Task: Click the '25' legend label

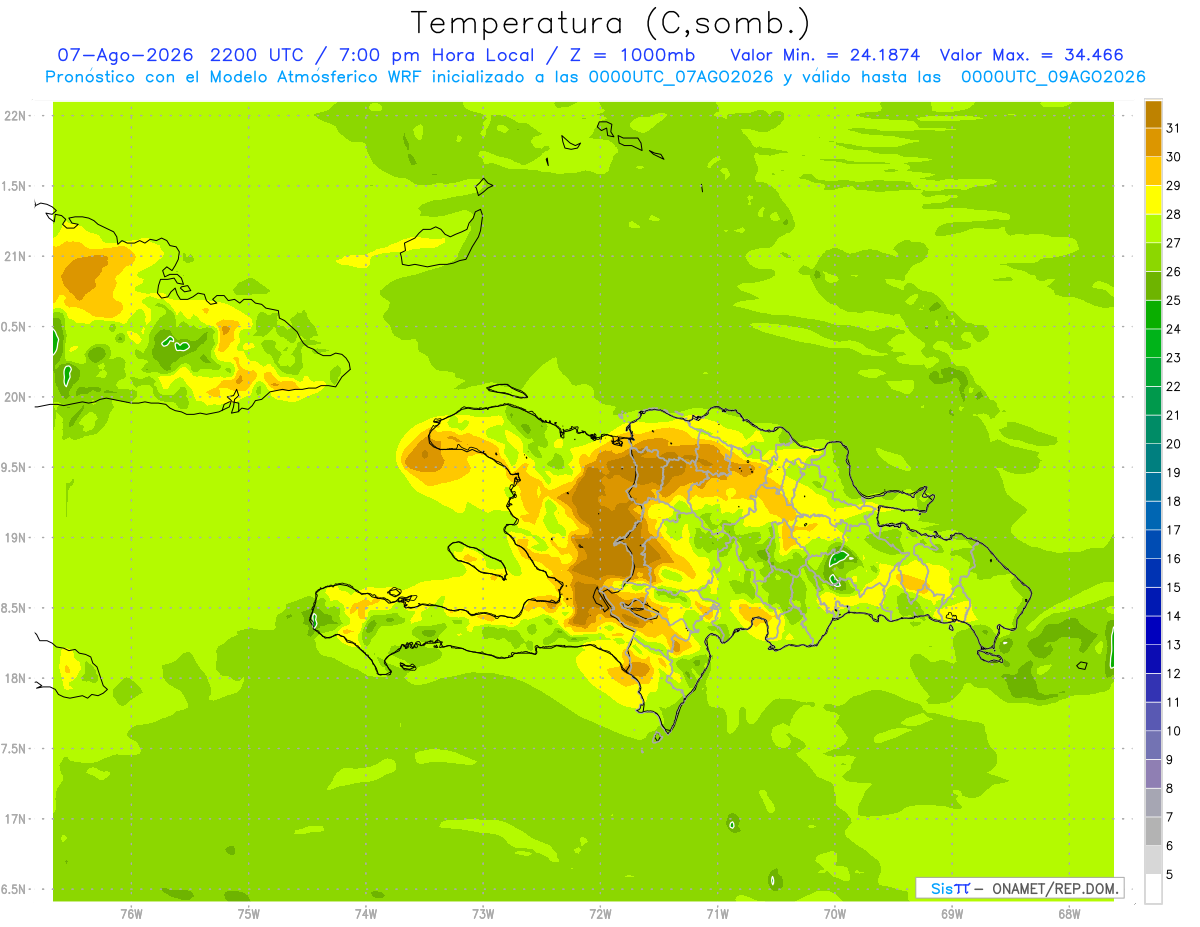Action: pyautogui.click(x=1173, y=299)
